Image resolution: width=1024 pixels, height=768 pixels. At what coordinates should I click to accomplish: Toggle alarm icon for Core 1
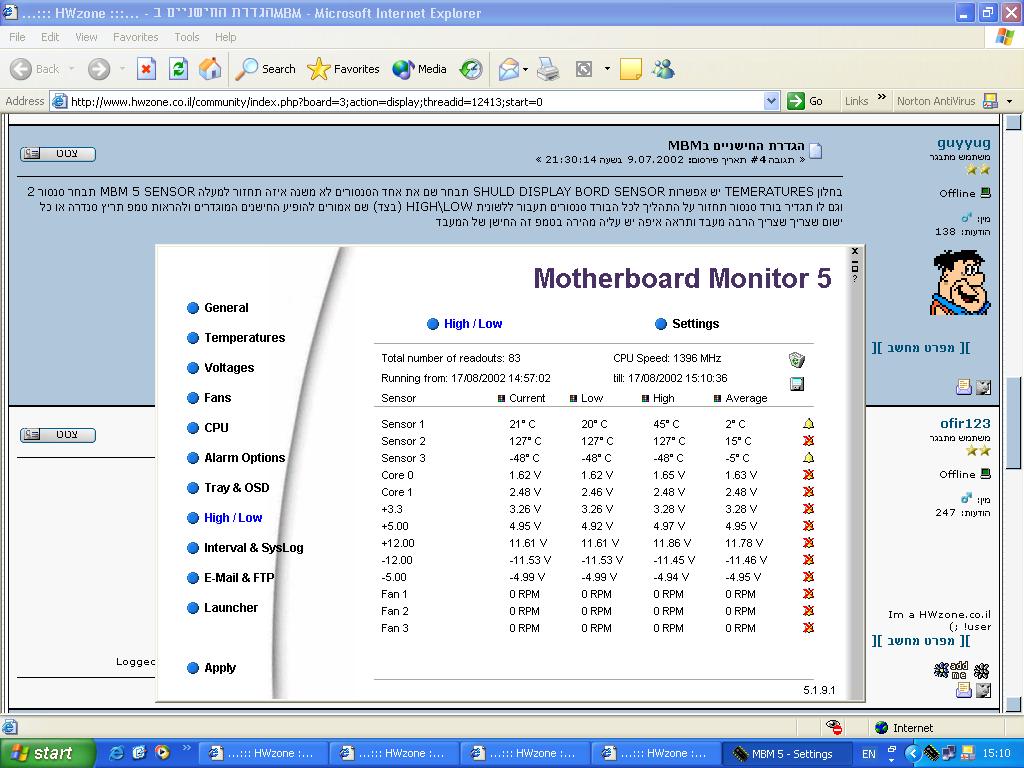pos(808,492)
